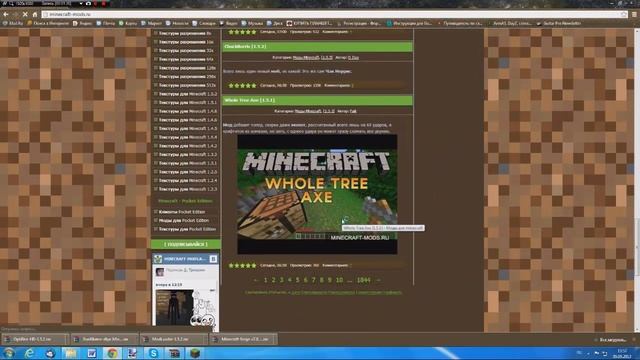Screen dimensions: 640x360
Task: Close the downloads bar
Action: (x=634, y=339)
